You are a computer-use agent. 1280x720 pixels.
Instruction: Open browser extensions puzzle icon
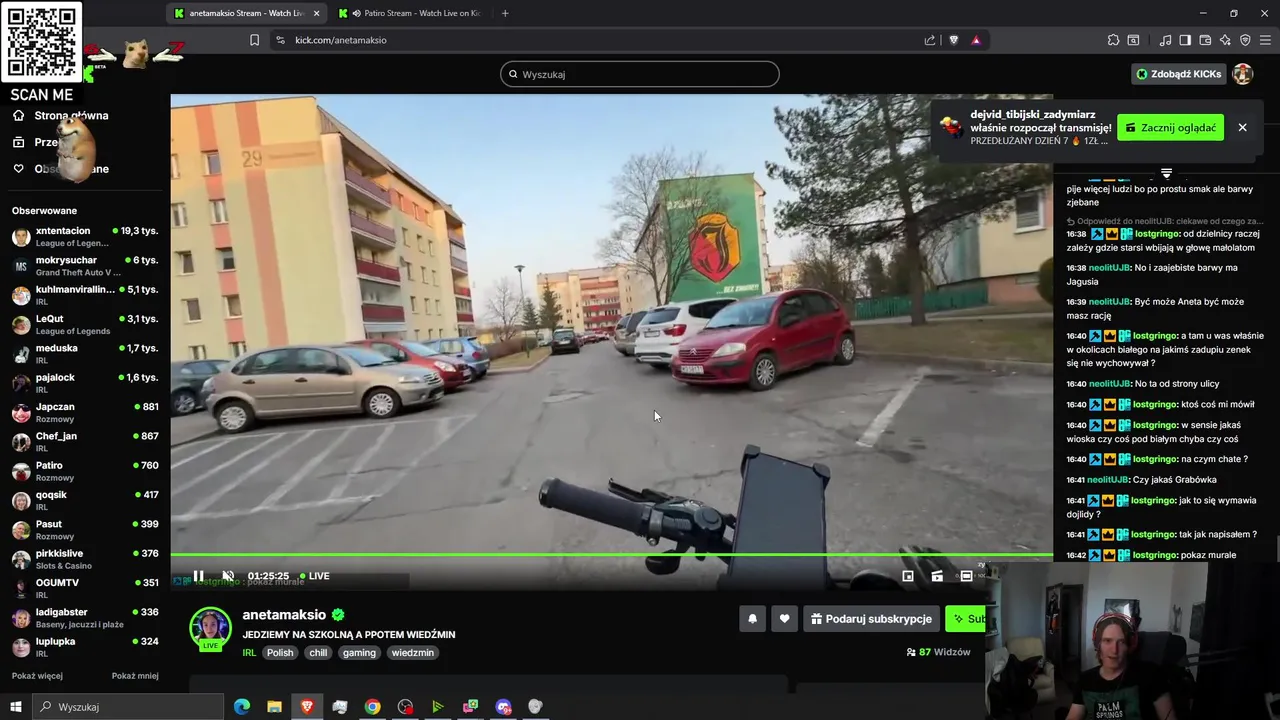(x=1113, y=40)
